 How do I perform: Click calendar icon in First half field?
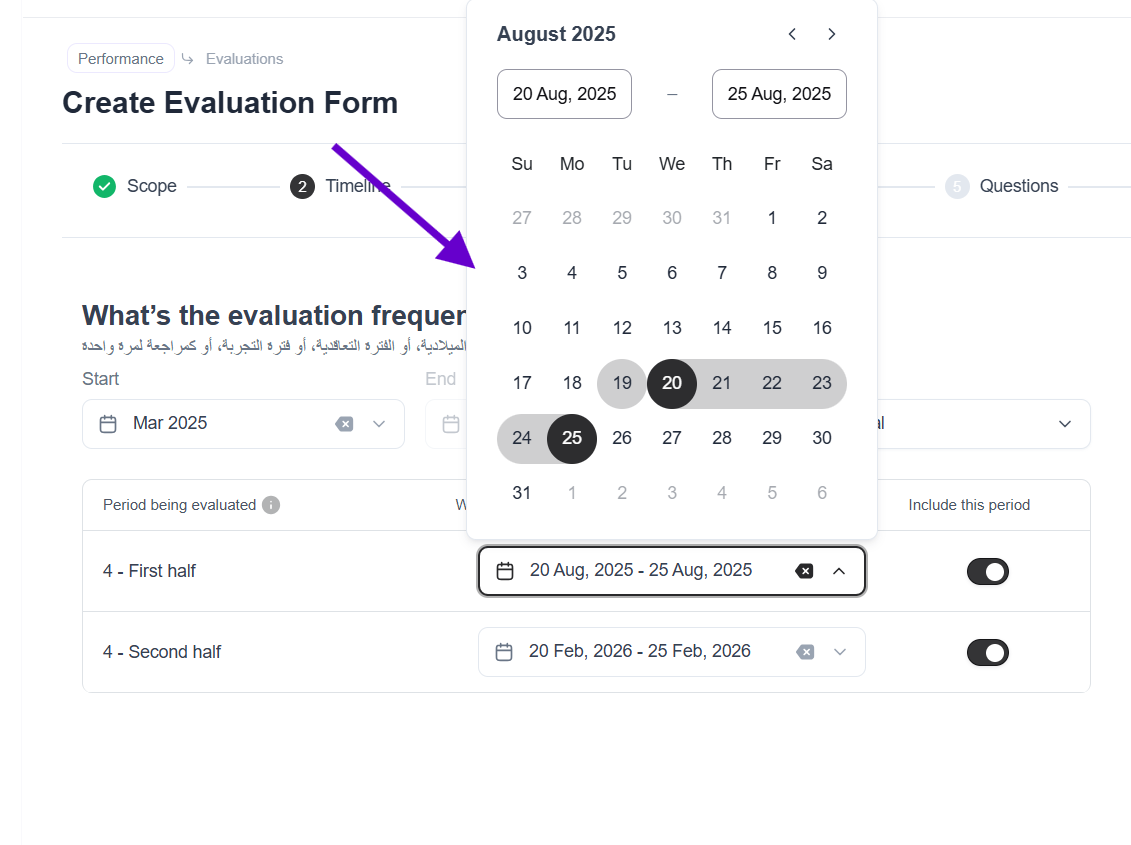tap(506, 571)
